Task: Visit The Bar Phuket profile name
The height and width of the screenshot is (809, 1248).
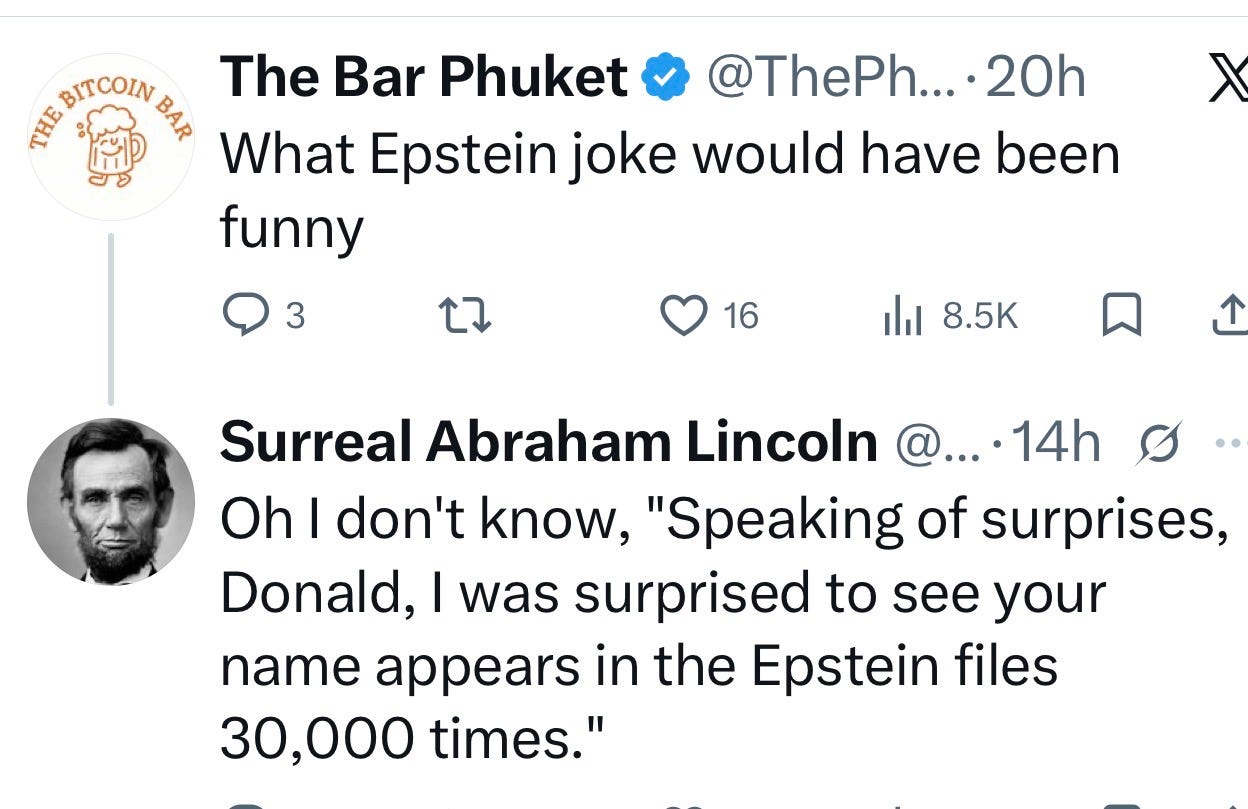Action: (x=423, y=77)
